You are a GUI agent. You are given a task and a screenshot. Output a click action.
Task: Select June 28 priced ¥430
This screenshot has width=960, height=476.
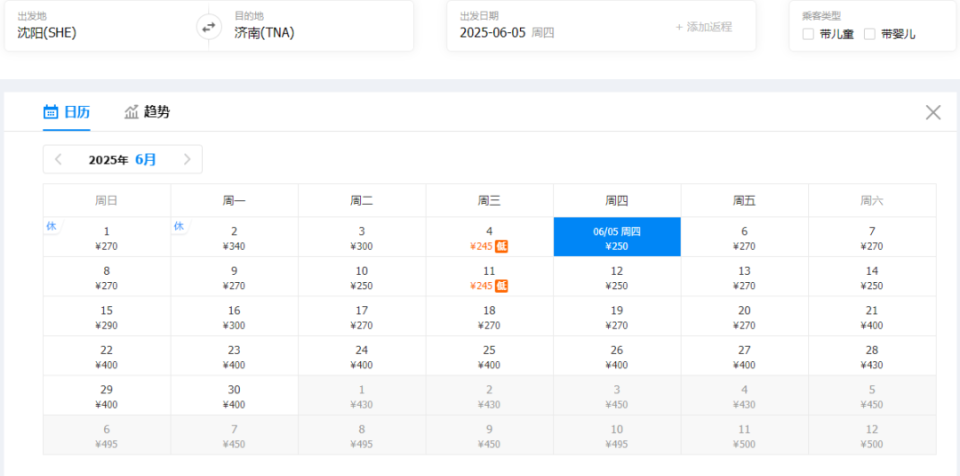pos(872,356)
